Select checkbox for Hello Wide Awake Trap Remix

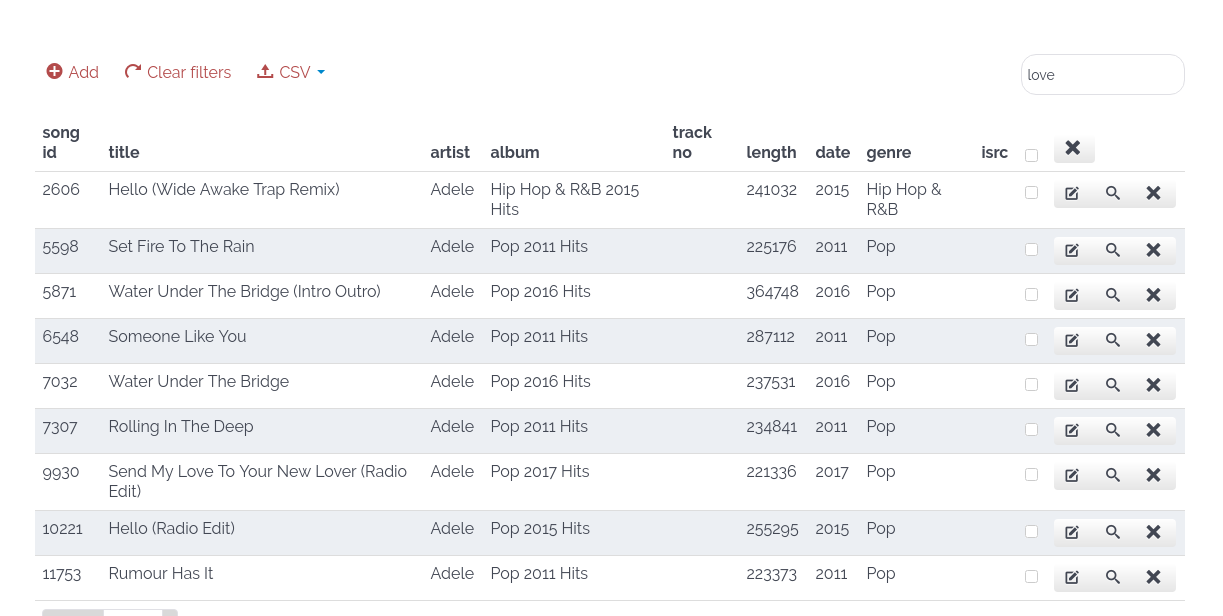pyautogui.click(x=1031, y=193)
